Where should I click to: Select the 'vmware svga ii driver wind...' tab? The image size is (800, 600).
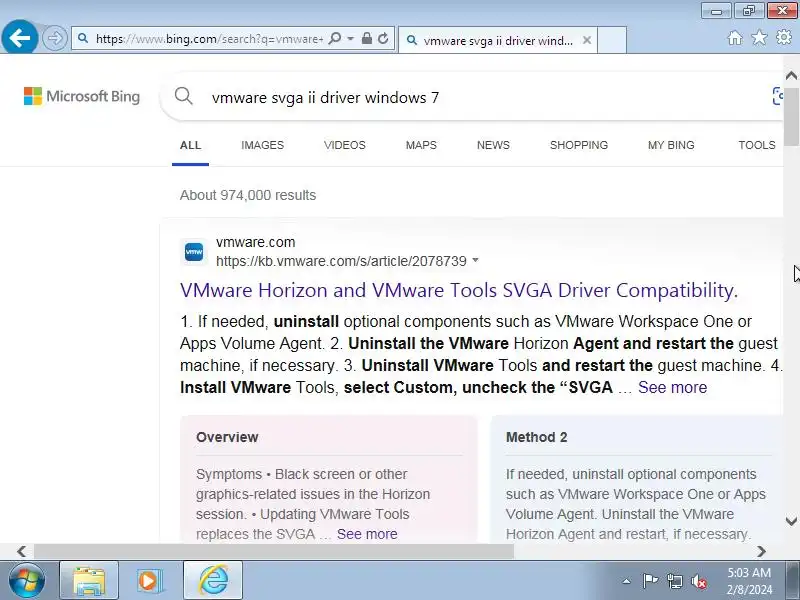pos(497,40)
